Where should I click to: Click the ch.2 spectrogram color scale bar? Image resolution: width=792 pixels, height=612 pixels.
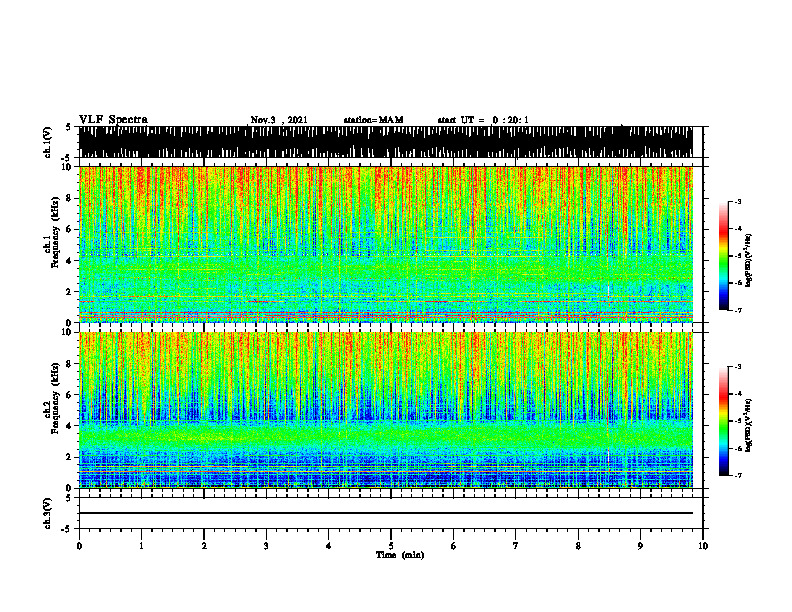(x=724, y=421)
